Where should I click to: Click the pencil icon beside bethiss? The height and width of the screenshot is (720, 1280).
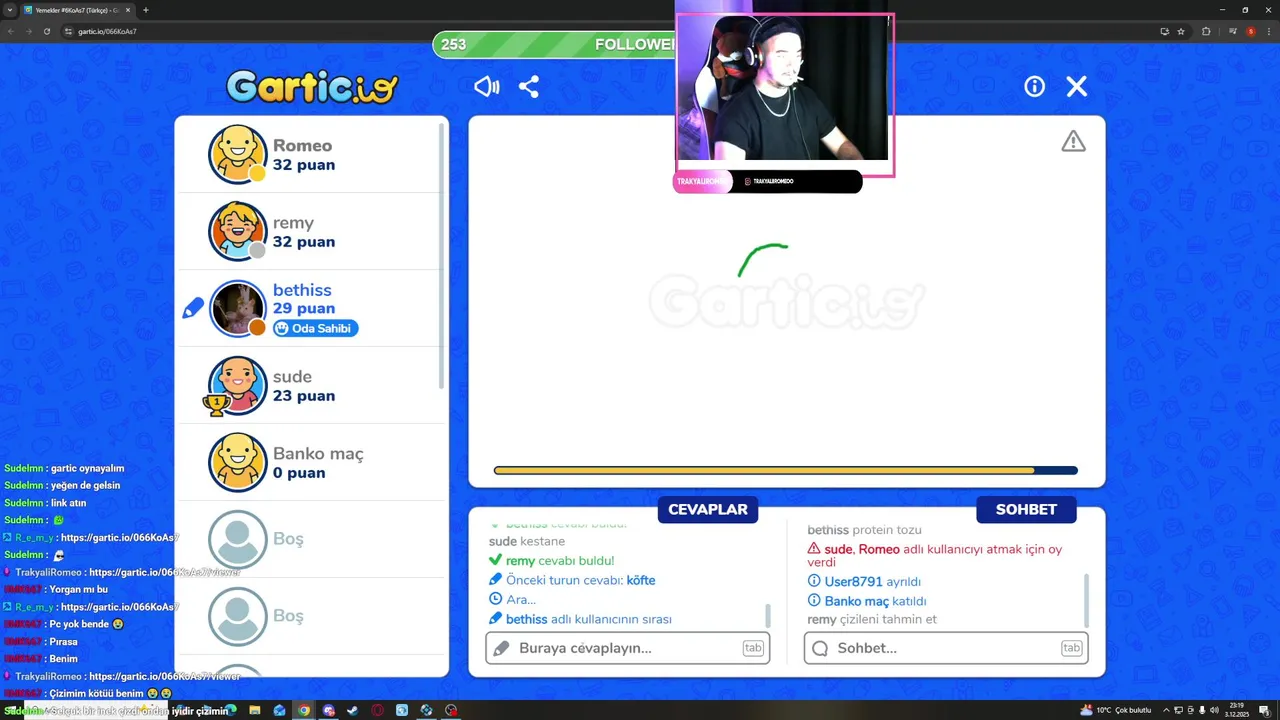tap(193, 309)
